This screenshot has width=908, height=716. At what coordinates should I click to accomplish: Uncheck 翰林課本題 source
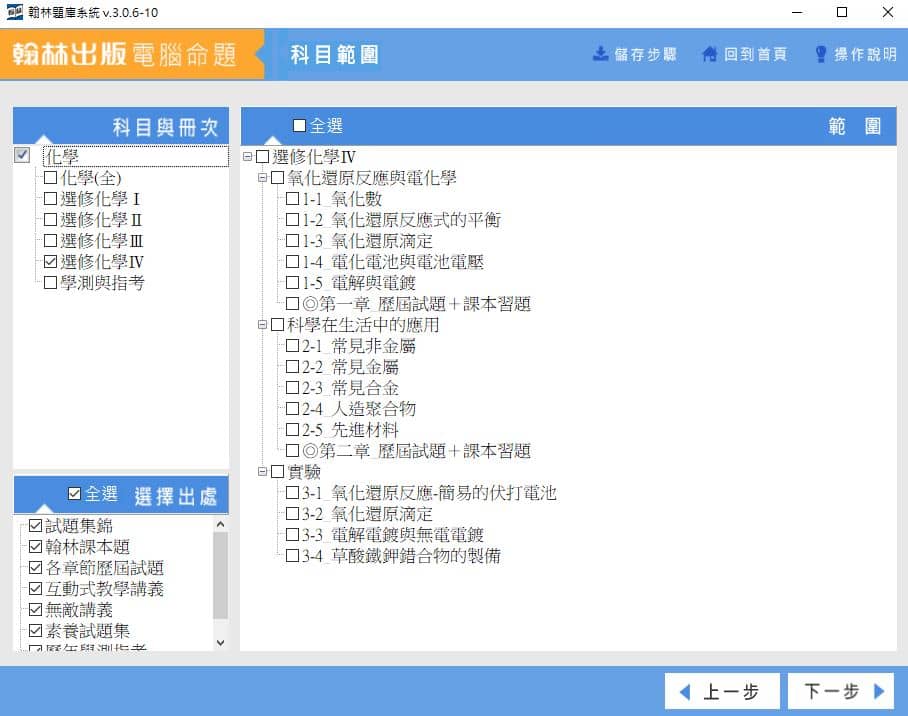35,546
